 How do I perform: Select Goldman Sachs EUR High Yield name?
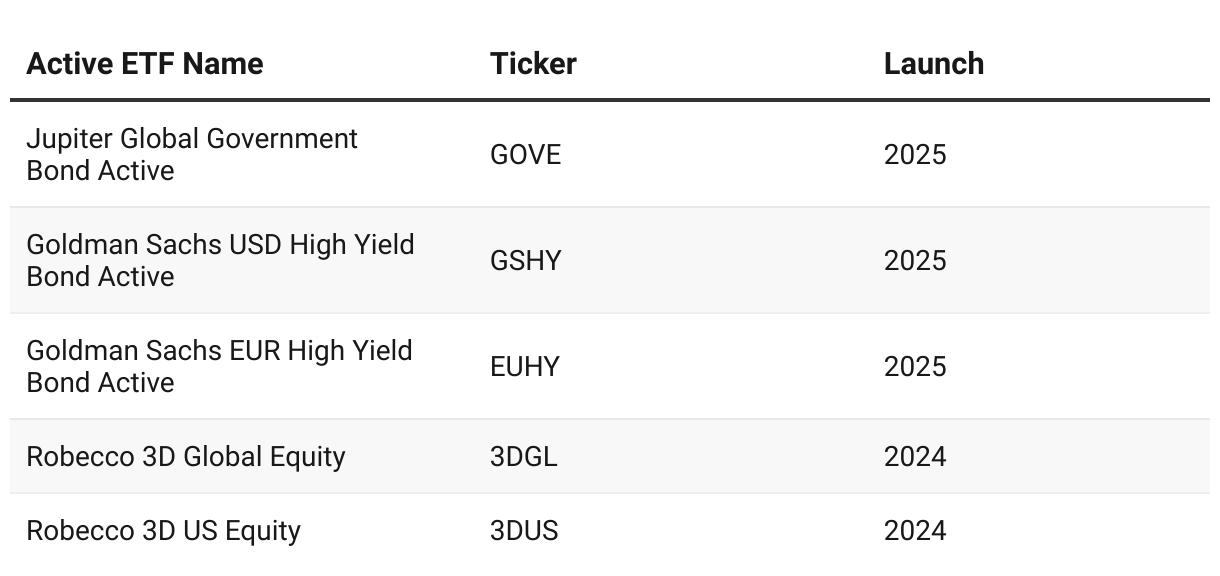[219, 366]
